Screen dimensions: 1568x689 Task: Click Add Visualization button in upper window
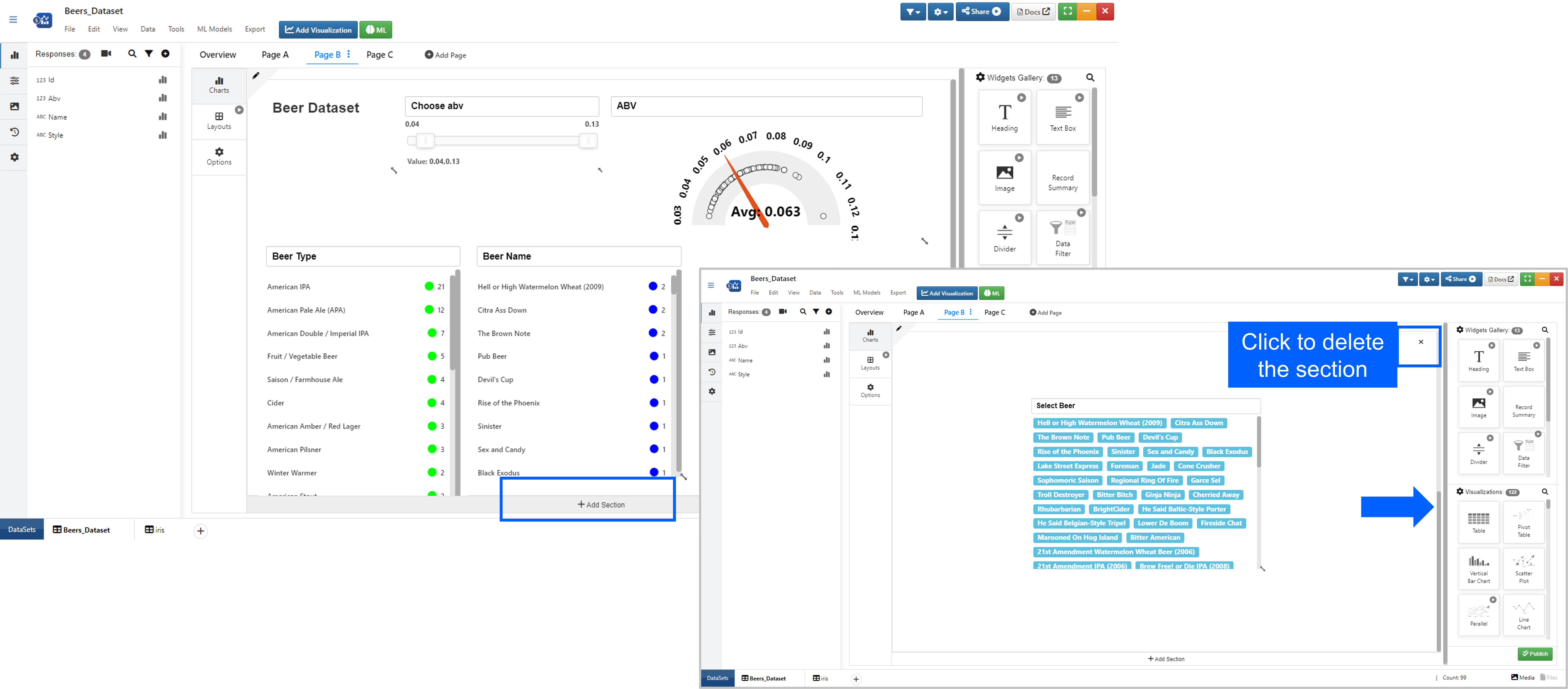click(318, 30)
